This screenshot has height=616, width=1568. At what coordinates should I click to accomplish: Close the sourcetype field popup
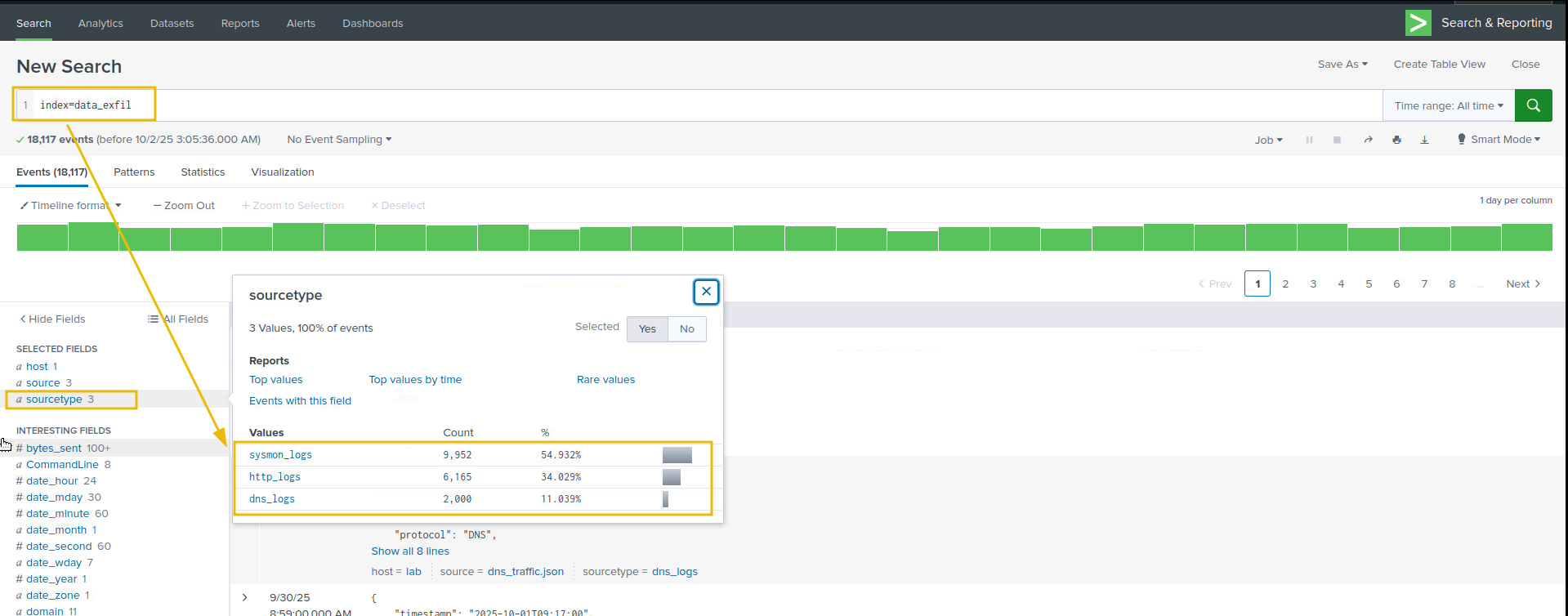point(706,292)
